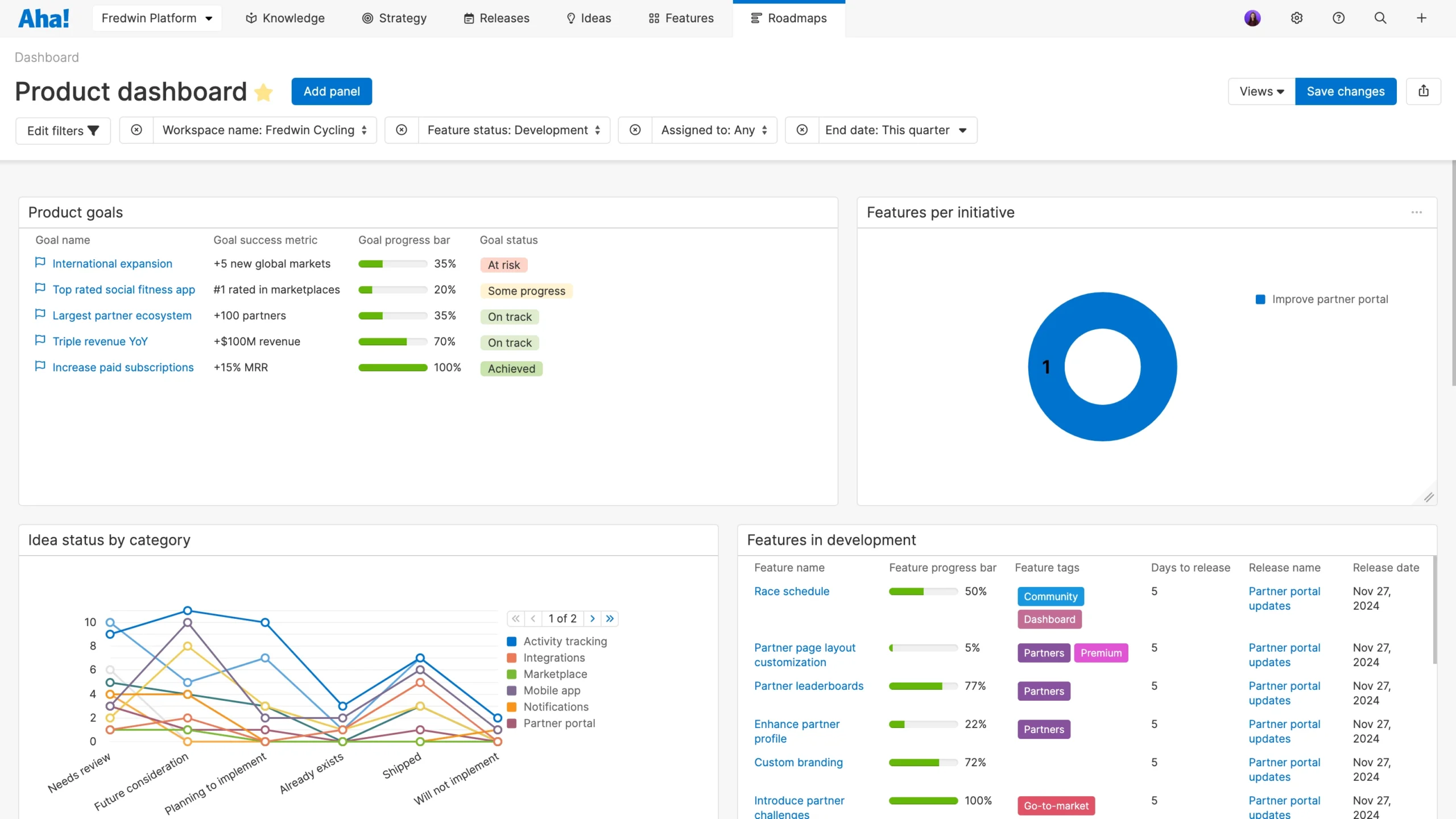Switch to the Features tab
This screenshot has height=819, width=1456.
pos(680,18)
